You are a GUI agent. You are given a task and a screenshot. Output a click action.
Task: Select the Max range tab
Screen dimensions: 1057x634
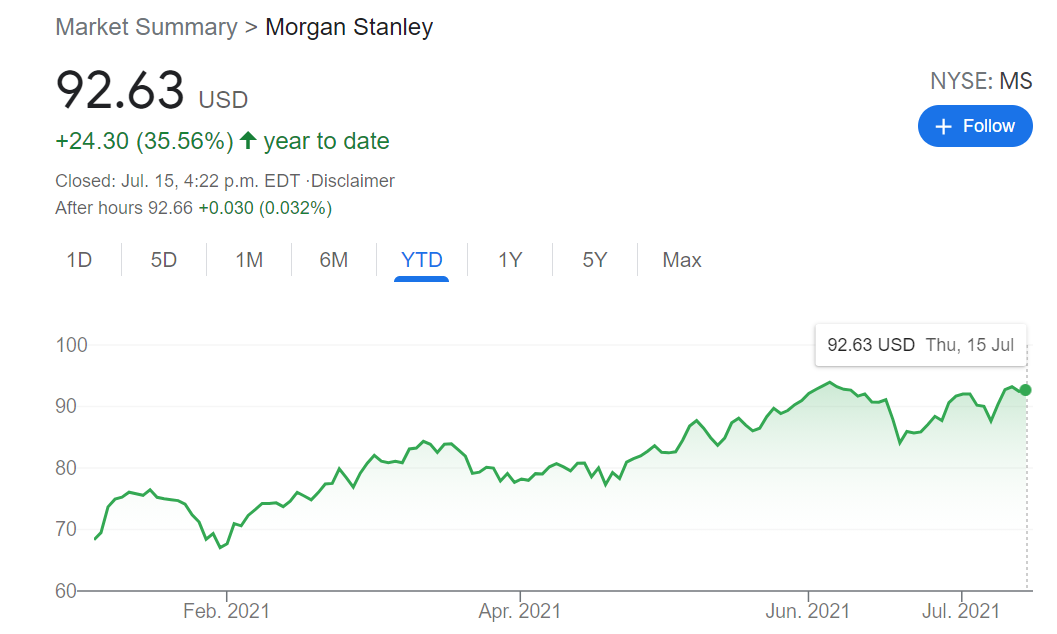coord(682,260)
